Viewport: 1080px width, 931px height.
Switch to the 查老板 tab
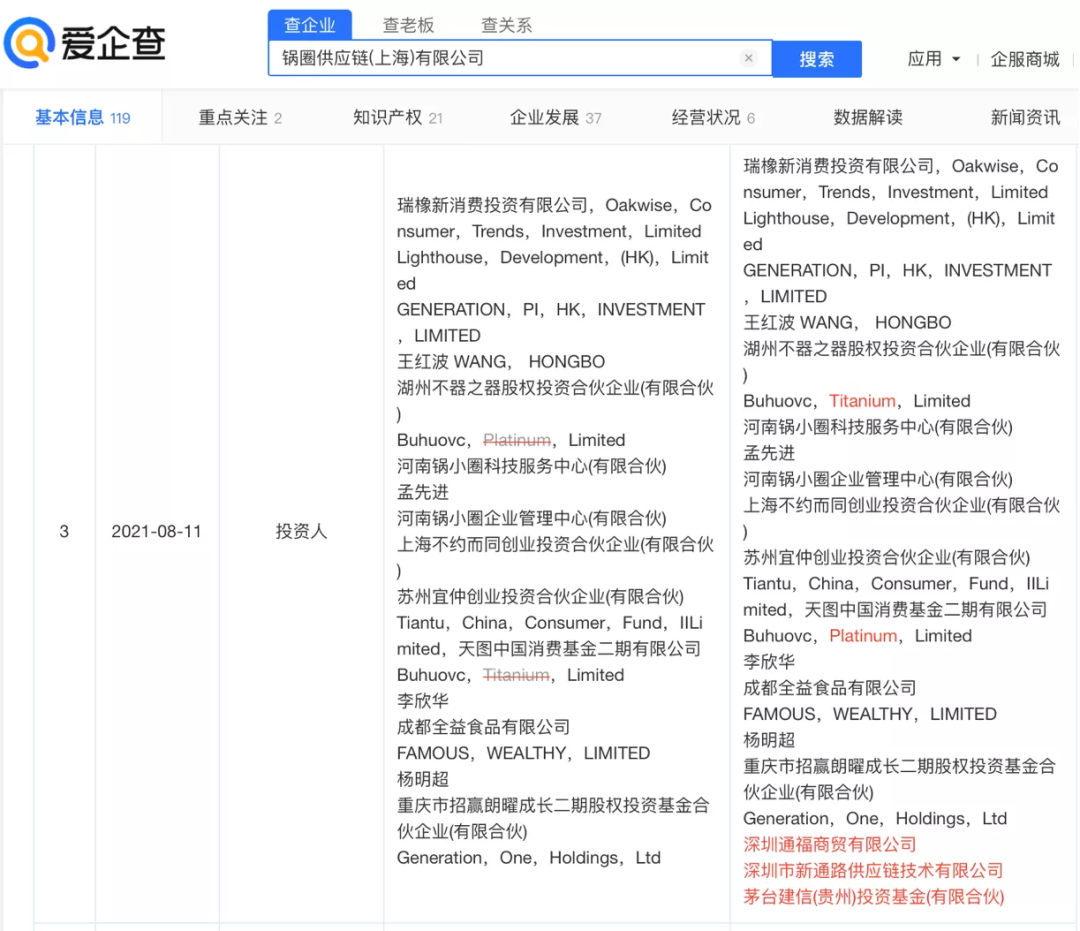point(409,25)
